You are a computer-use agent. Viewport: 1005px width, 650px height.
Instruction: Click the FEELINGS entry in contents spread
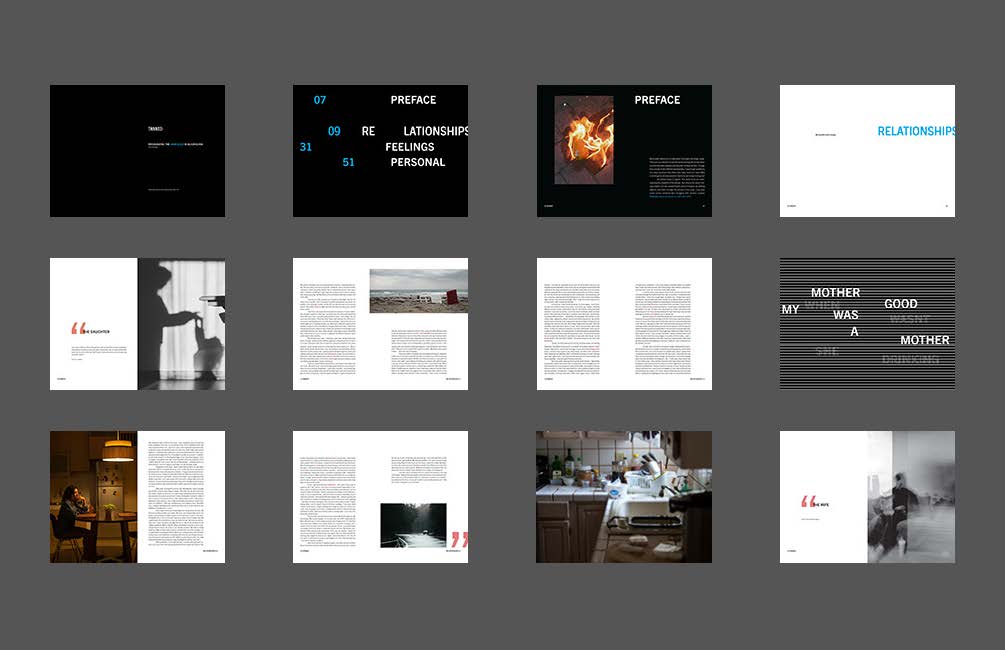point(410,147)
